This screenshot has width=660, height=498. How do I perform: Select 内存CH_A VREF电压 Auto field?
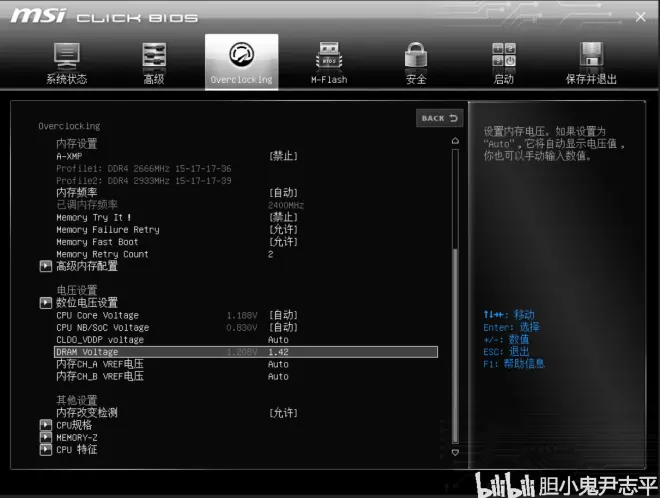click(x=278, y=364)
